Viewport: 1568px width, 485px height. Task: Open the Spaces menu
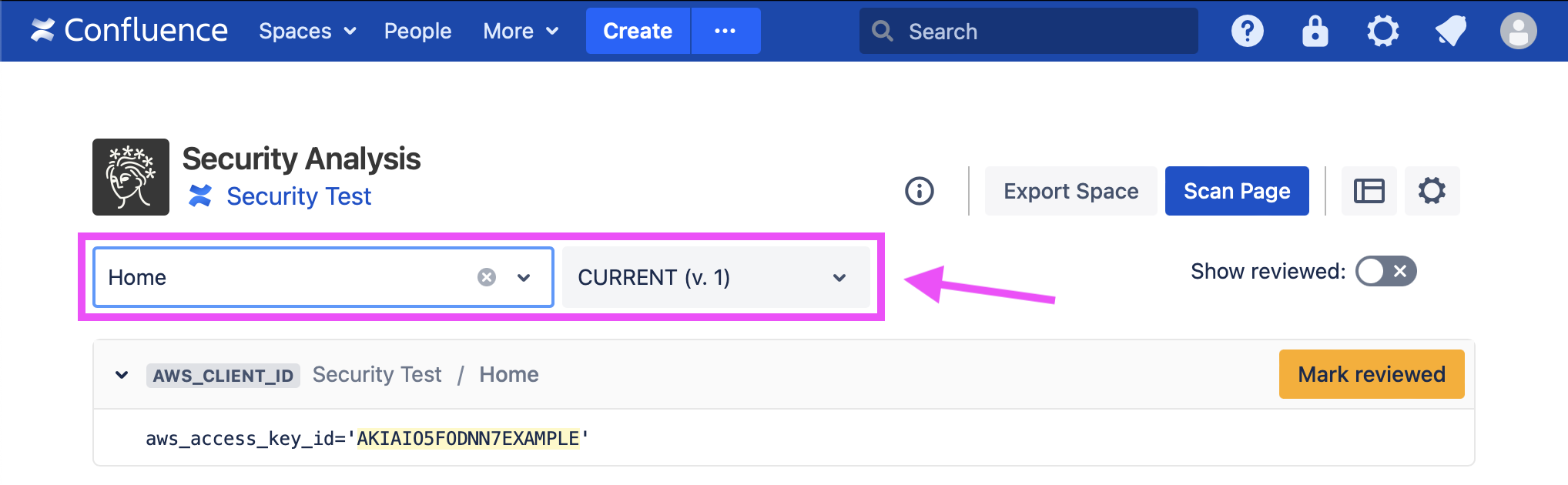pos(307,32)
